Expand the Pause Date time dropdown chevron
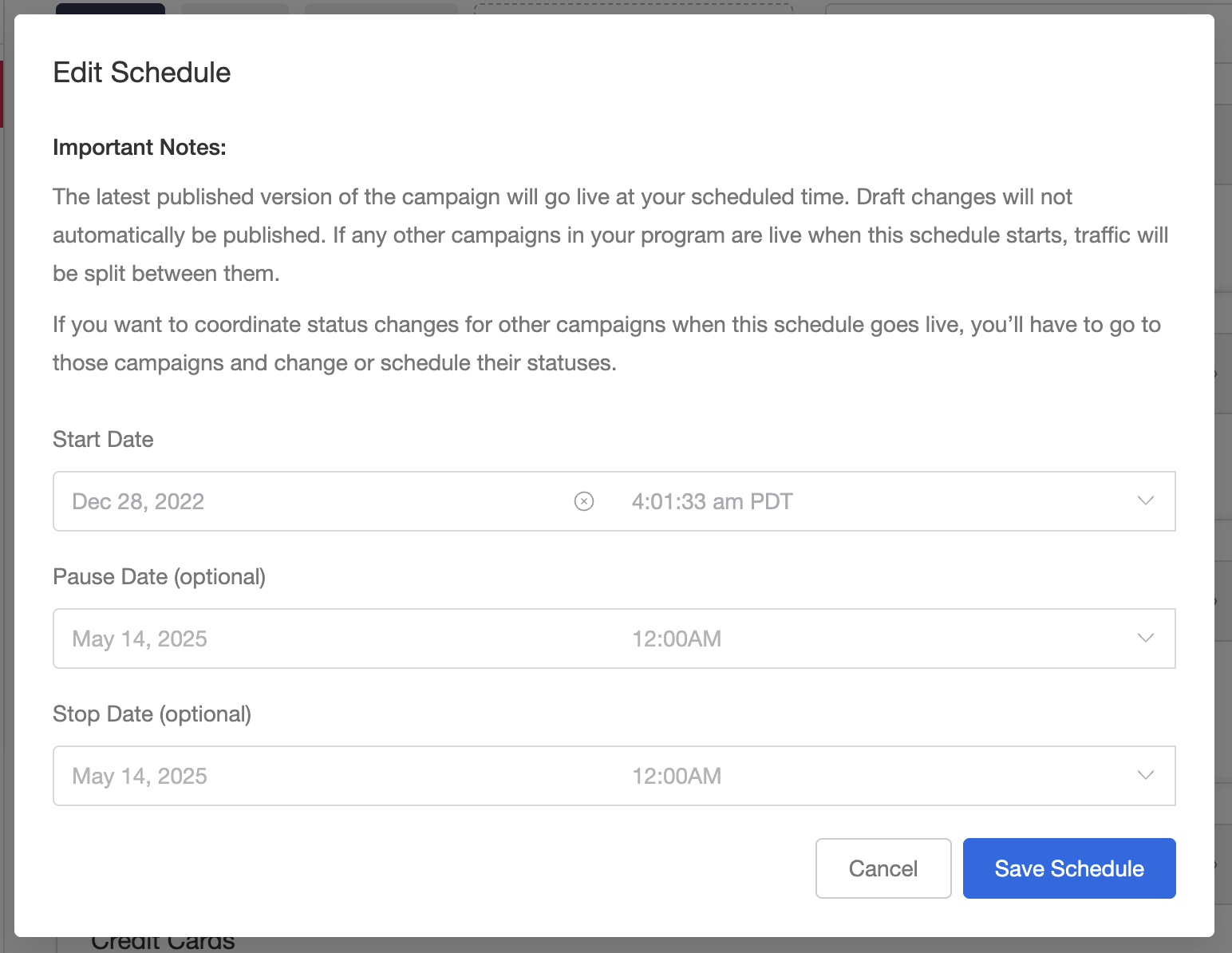The width and height of the screenshot is (1232, 953). click(x=1146, y=639)
